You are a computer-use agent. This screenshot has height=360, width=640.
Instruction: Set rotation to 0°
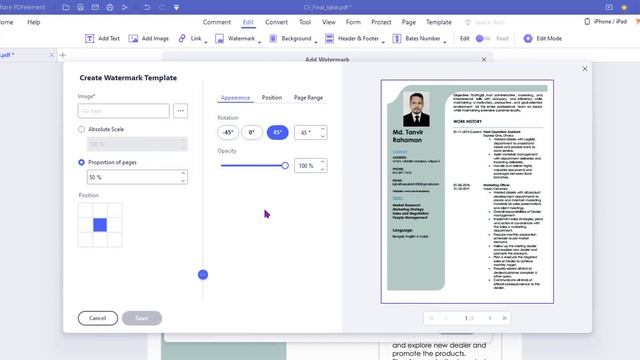(x=252, y=132)
